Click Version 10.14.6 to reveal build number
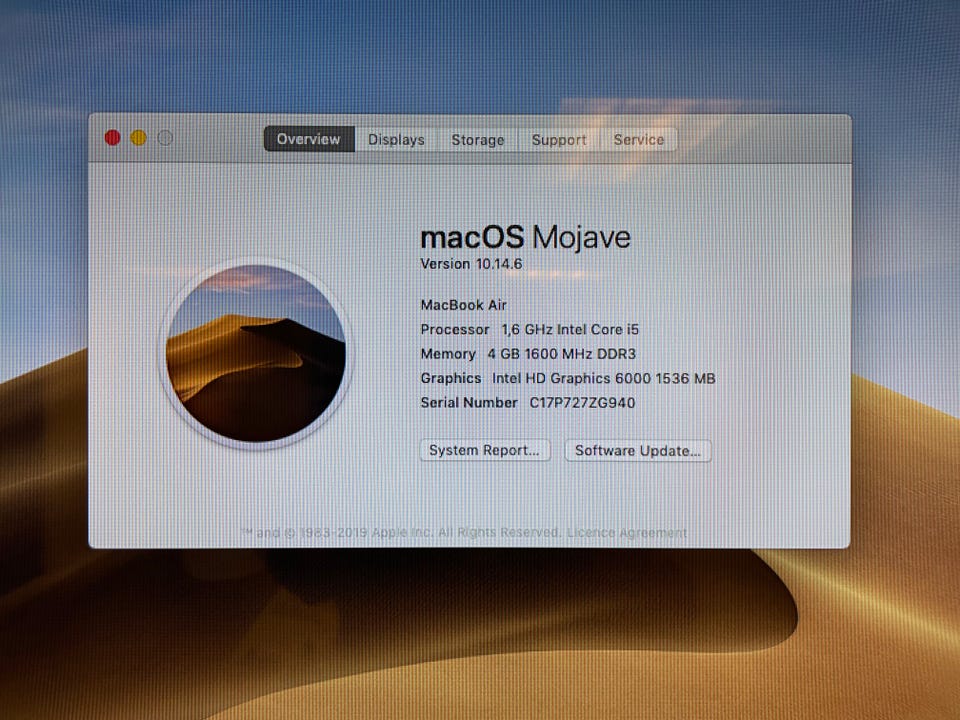This screenshot has height=720, width=960. [x=471, y=264]
